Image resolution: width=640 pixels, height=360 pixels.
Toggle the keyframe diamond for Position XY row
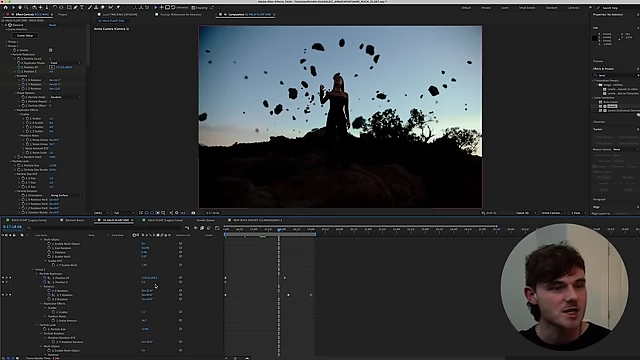pyautogui.click(x=7, y=278)
